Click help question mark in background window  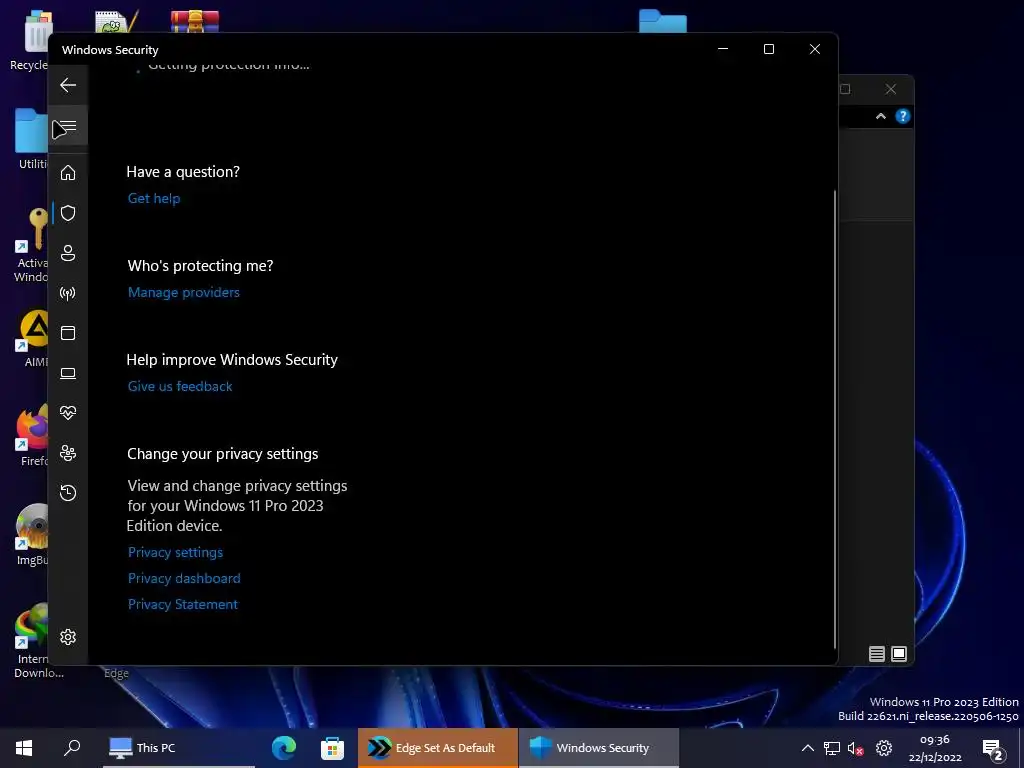pyautogui.click(x=903, y=116)
